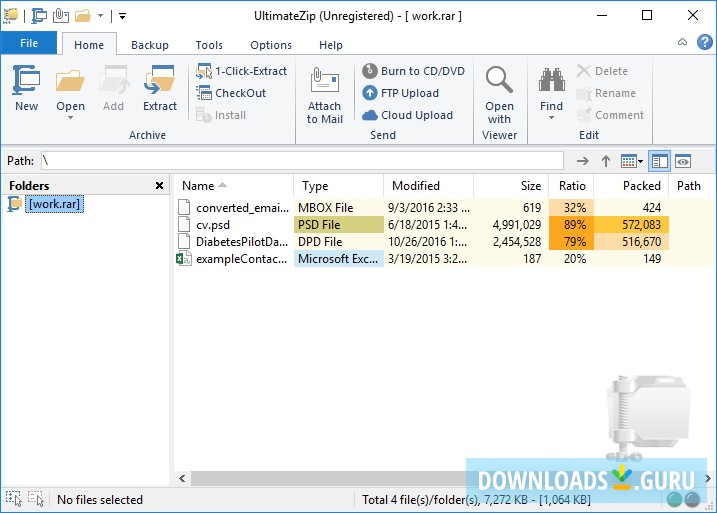Click the 89% ratio cell

point(572,224)
